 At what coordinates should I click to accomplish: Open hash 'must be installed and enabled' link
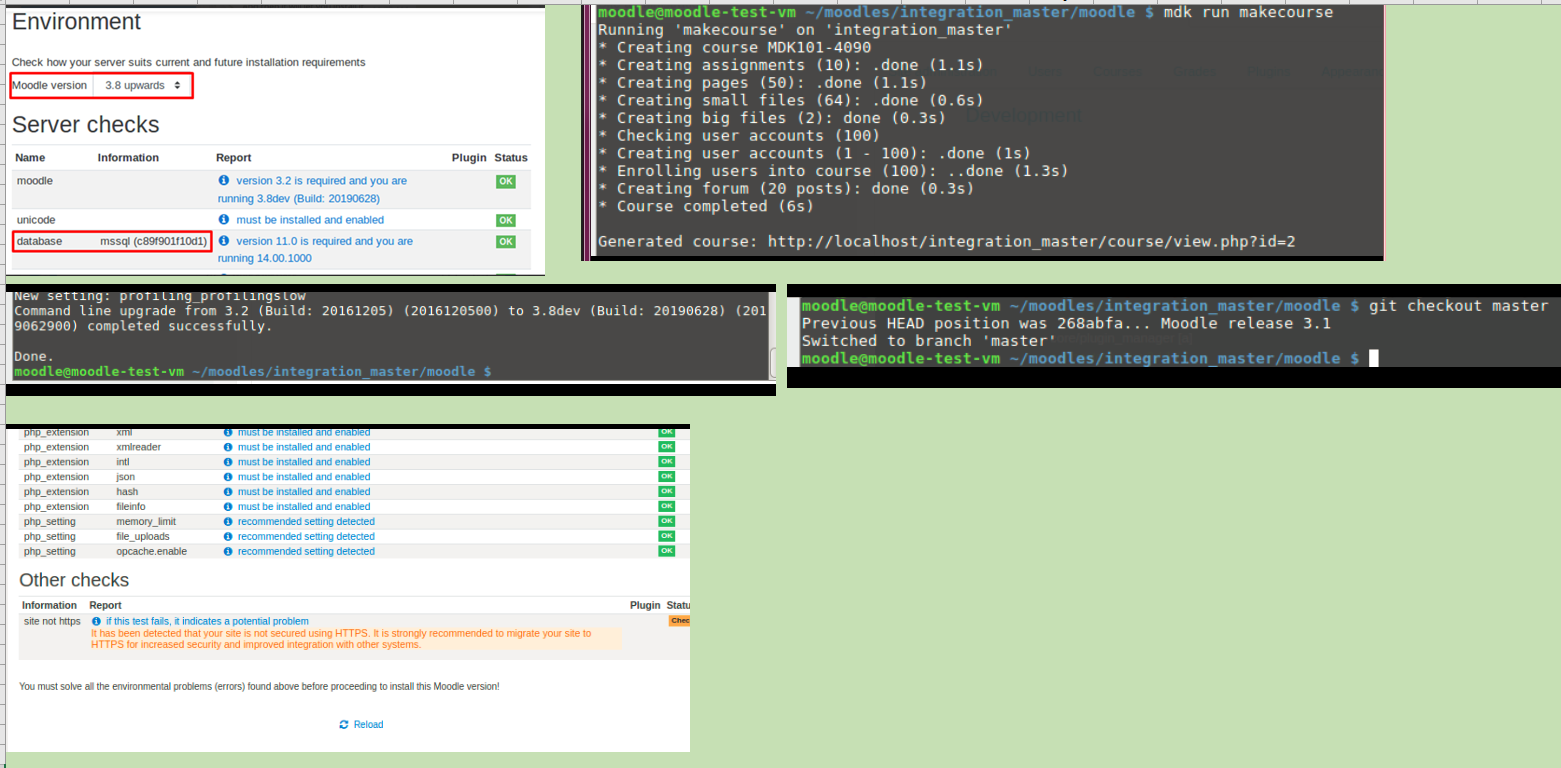[x=304, y=492]
